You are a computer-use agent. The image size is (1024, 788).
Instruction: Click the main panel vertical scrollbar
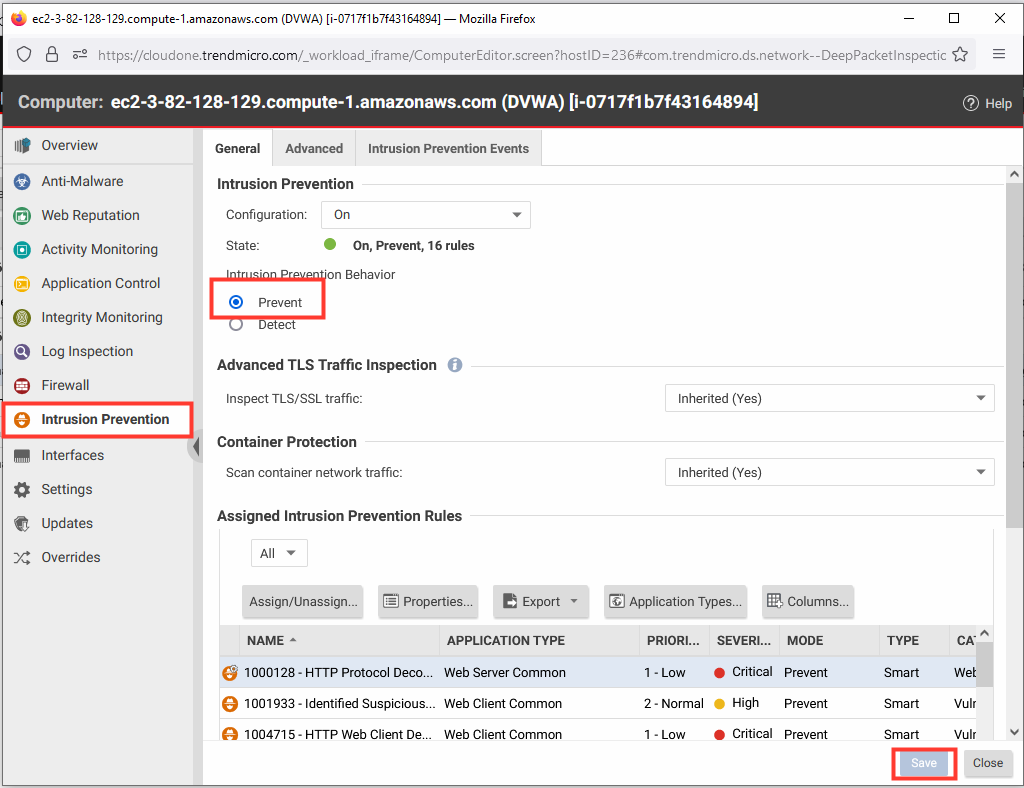pyautogui.click(x=1014, y=356)
